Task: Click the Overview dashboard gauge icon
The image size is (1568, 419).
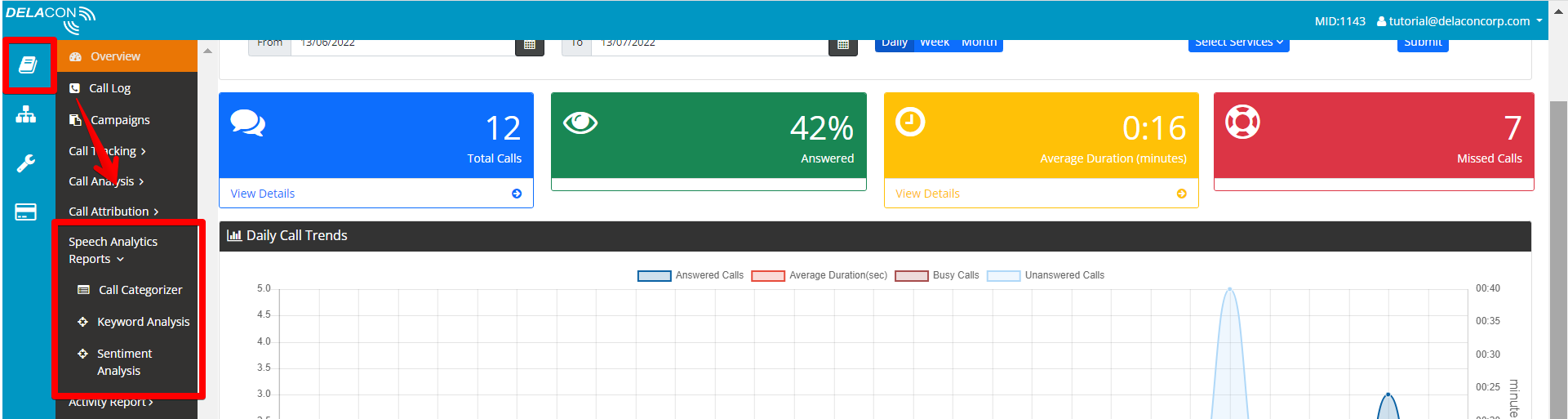Action: click(76, 56)
